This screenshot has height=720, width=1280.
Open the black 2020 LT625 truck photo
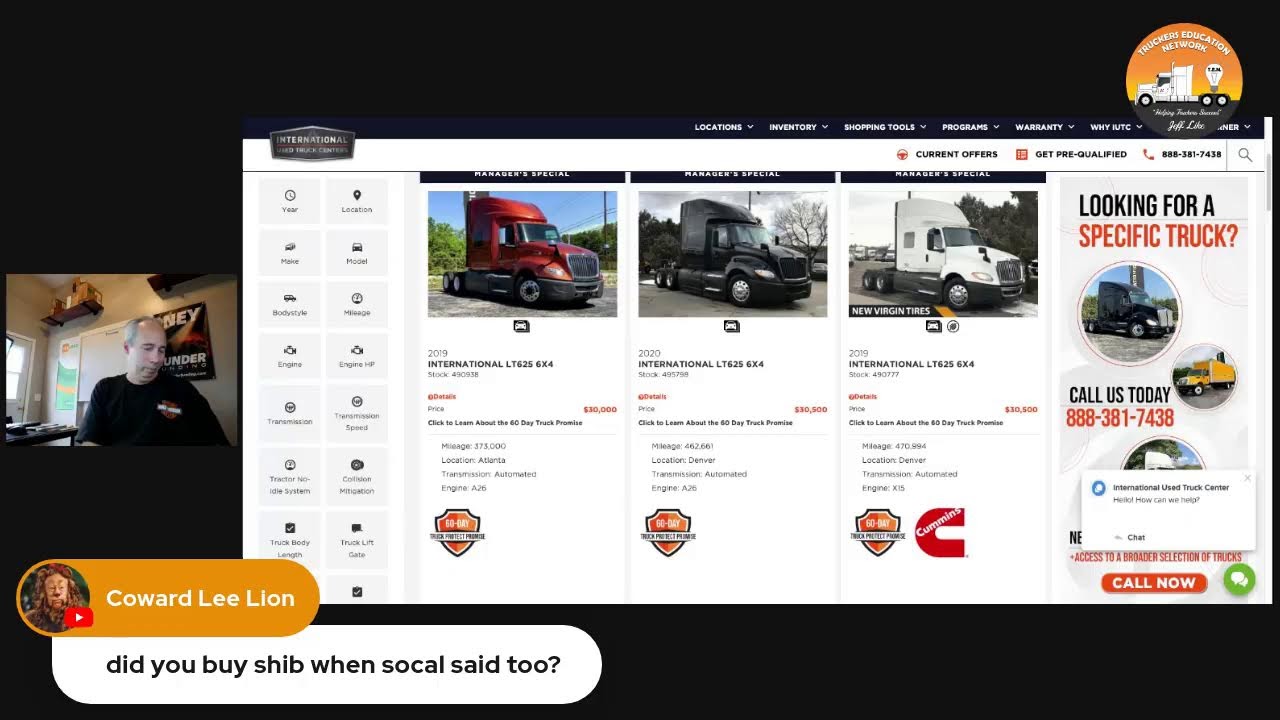click(732, 254)
